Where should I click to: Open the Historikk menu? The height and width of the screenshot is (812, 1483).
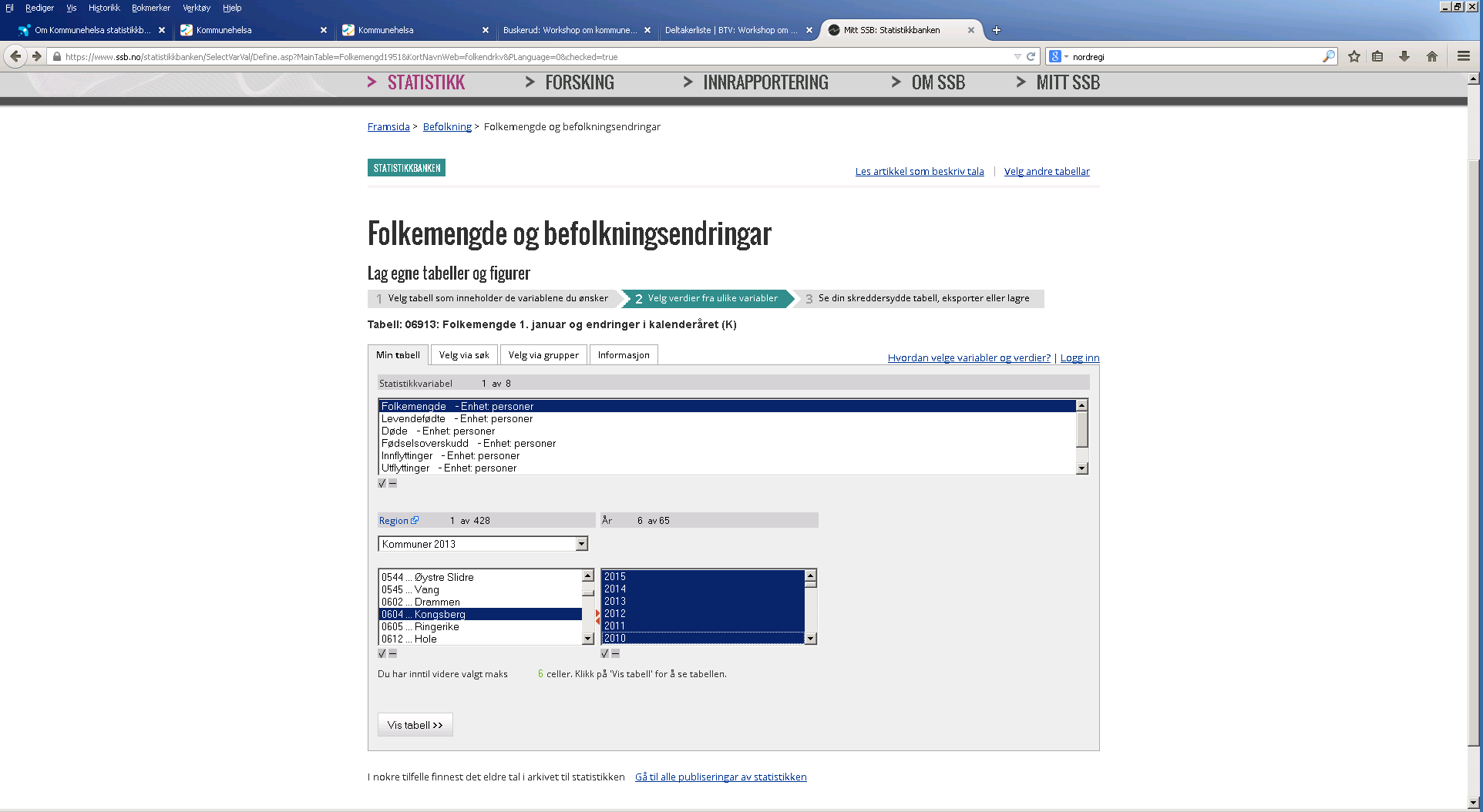click(104, 8)
